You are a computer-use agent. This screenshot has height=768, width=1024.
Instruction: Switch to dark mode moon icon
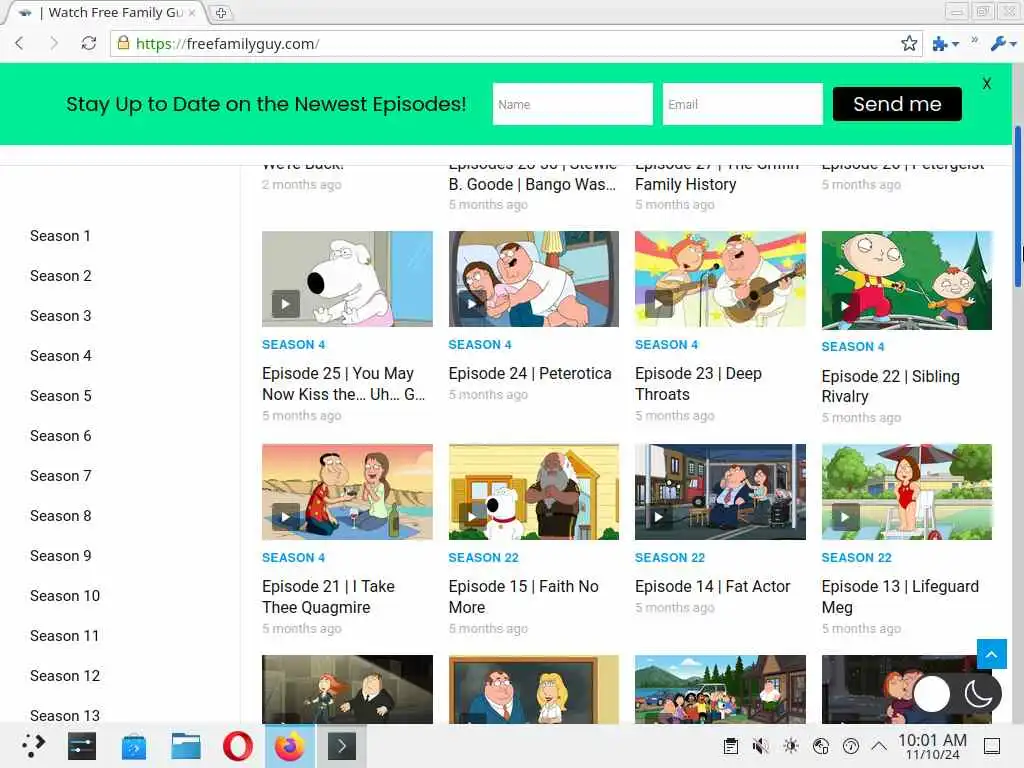978,694
